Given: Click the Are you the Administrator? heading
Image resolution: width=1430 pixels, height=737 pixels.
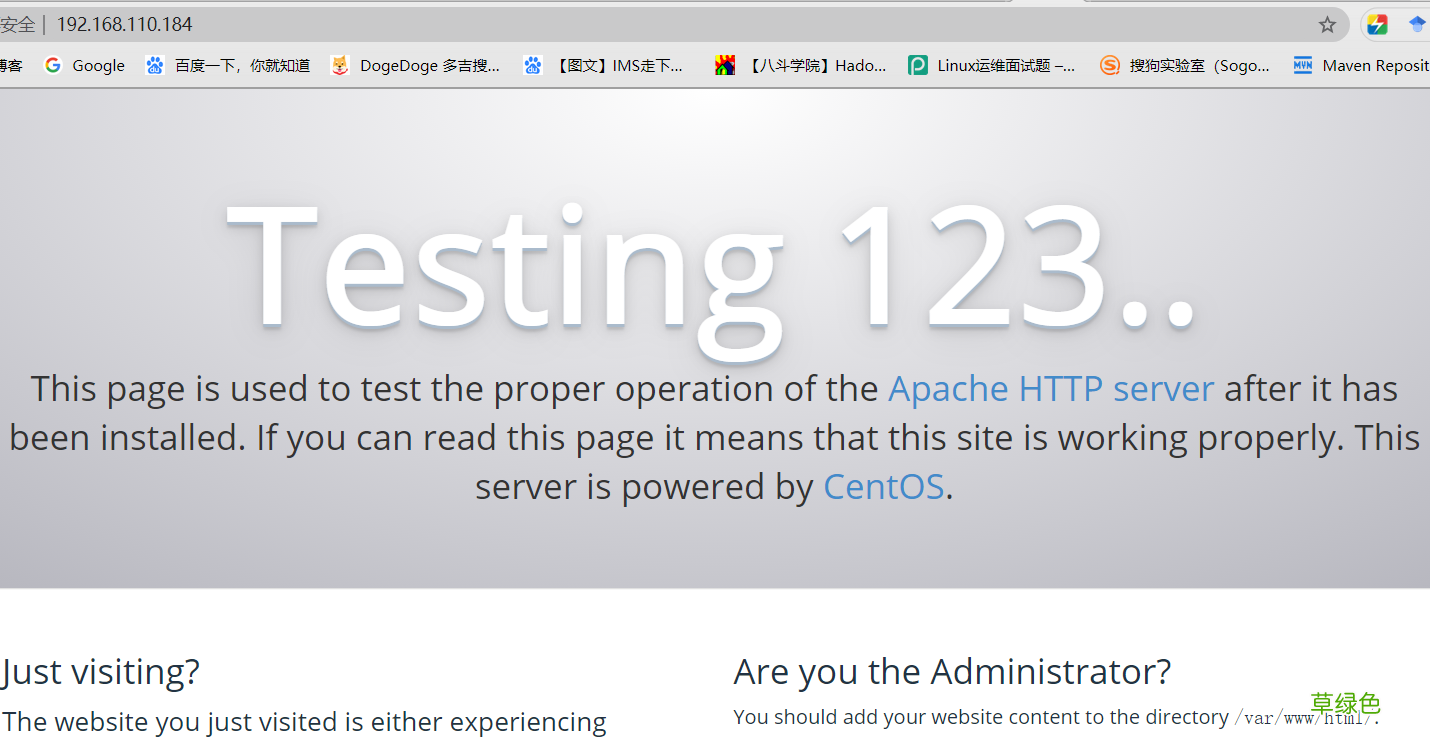Looking at the screenshot, I should [x=952, y=672].
